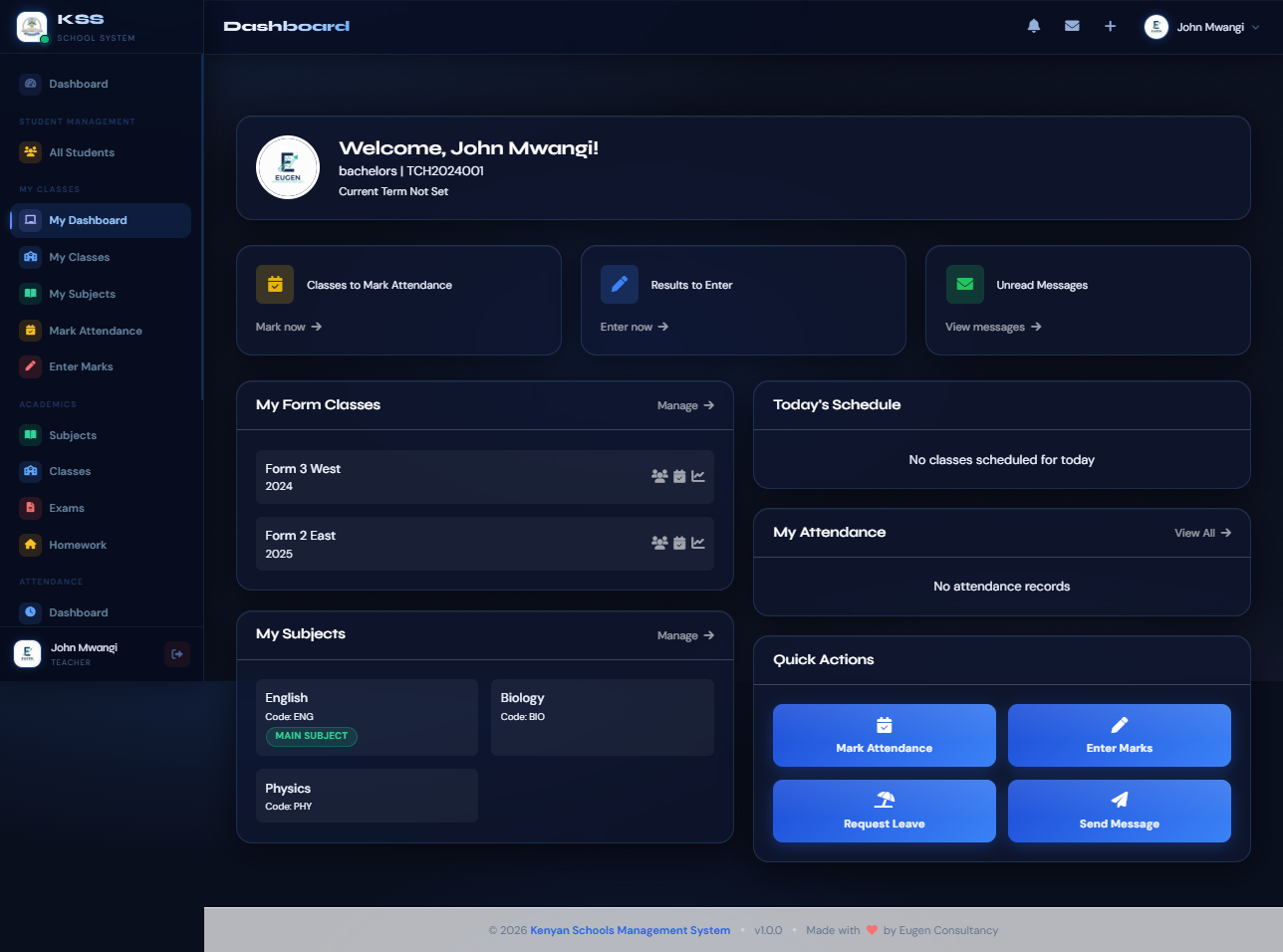Screen dimensions: 1283x952
Task: Open notifications bell icon
Action: click(1034, 26)
